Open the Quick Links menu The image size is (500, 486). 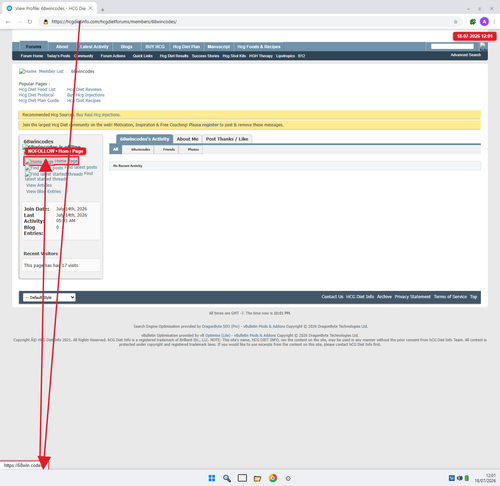pos(143,56)
